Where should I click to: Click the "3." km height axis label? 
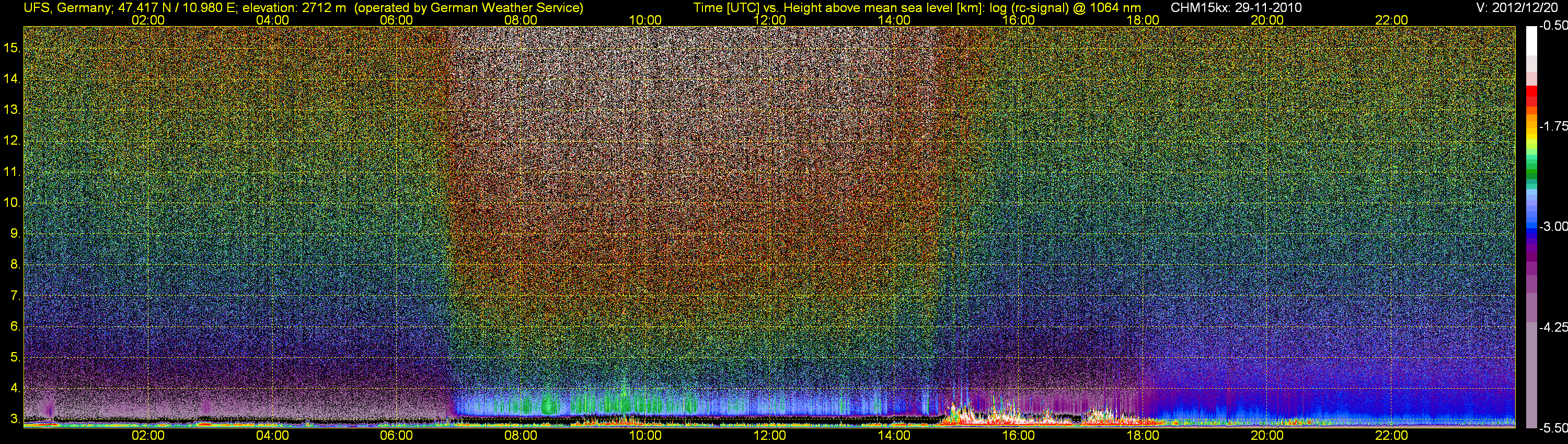pos(15,419)
